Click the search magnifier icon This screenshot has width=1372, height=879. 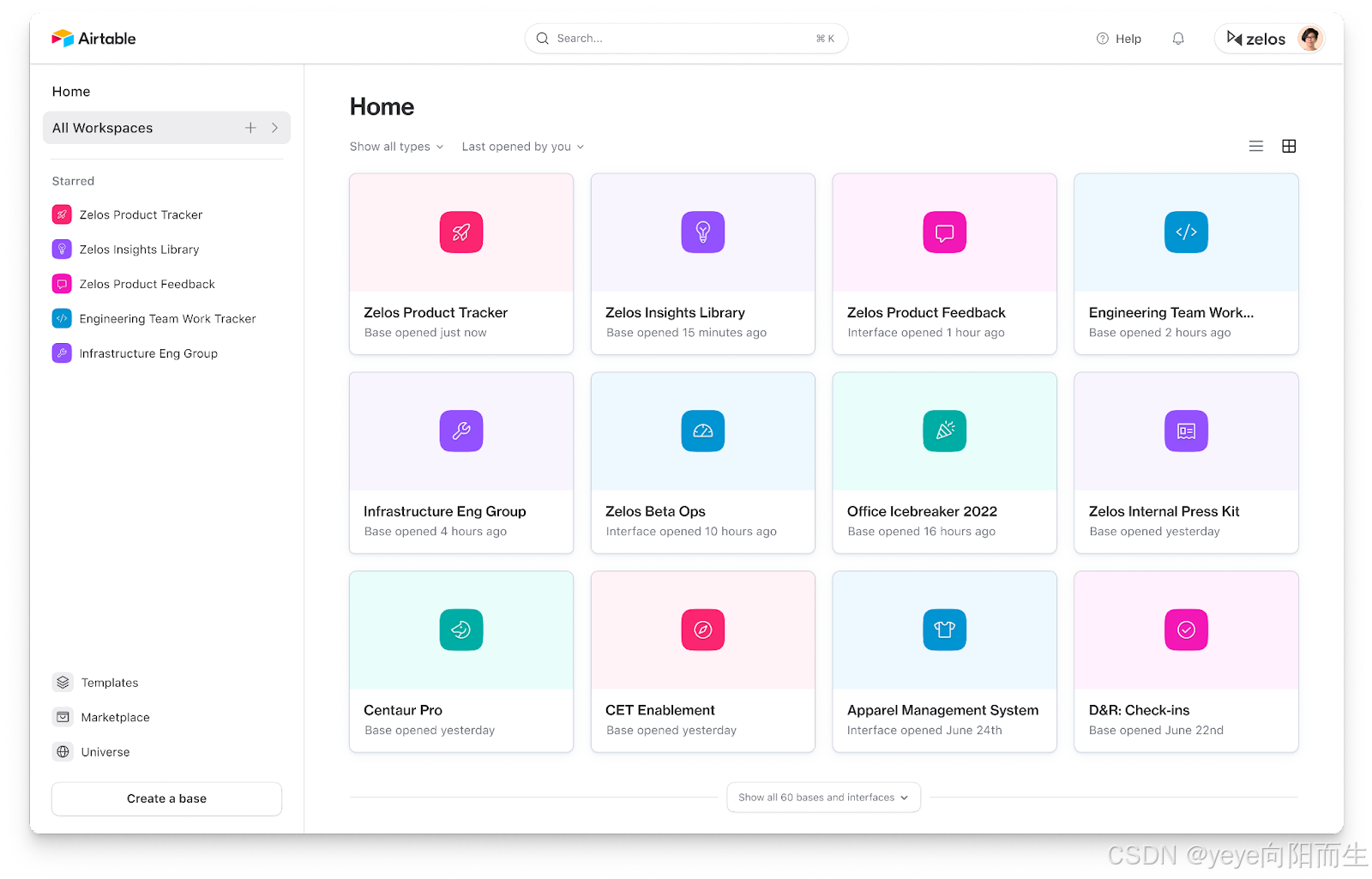pyautogui.click(x=543, y=39)
